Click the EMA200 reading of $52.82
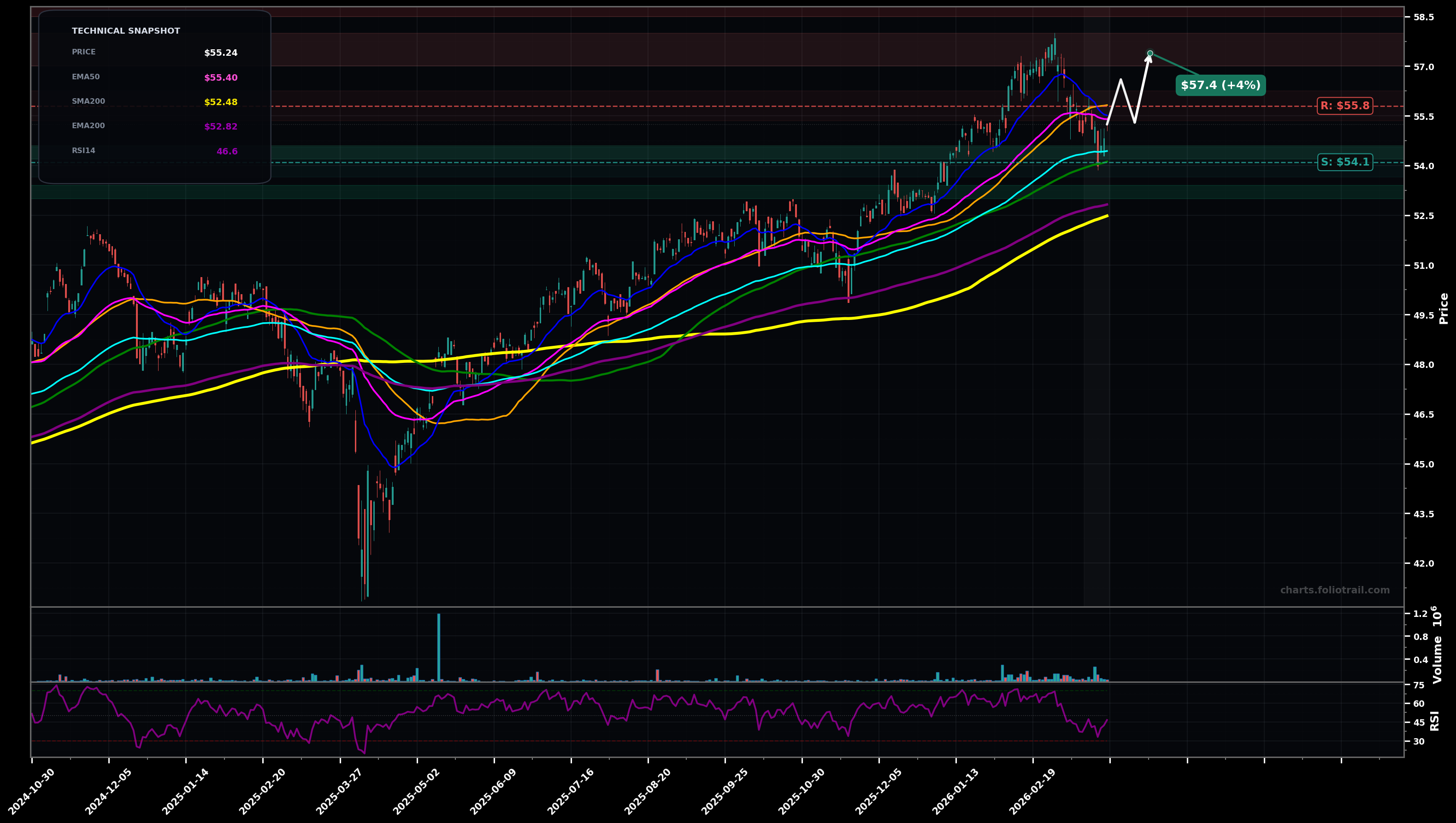 [220, 126]
